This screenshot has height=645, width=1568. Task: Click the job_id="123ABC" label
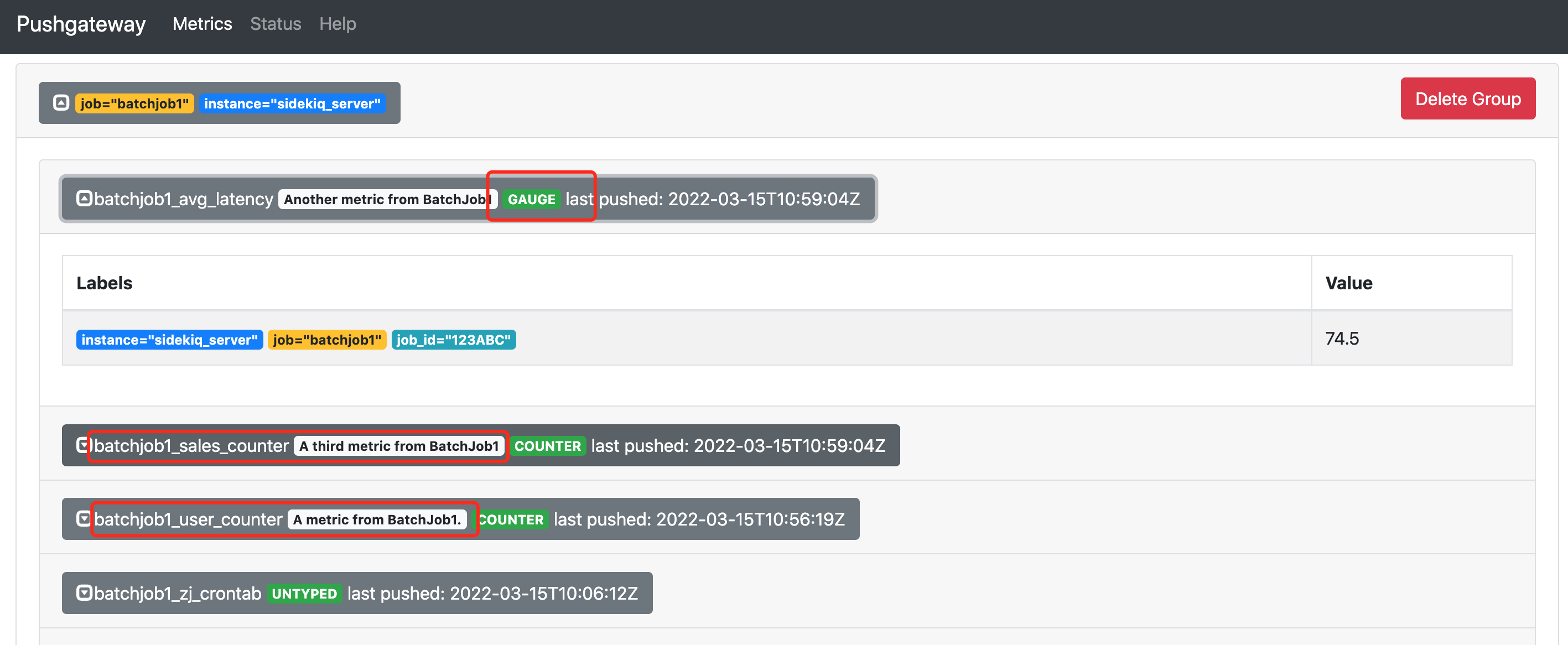pos(454,340)
